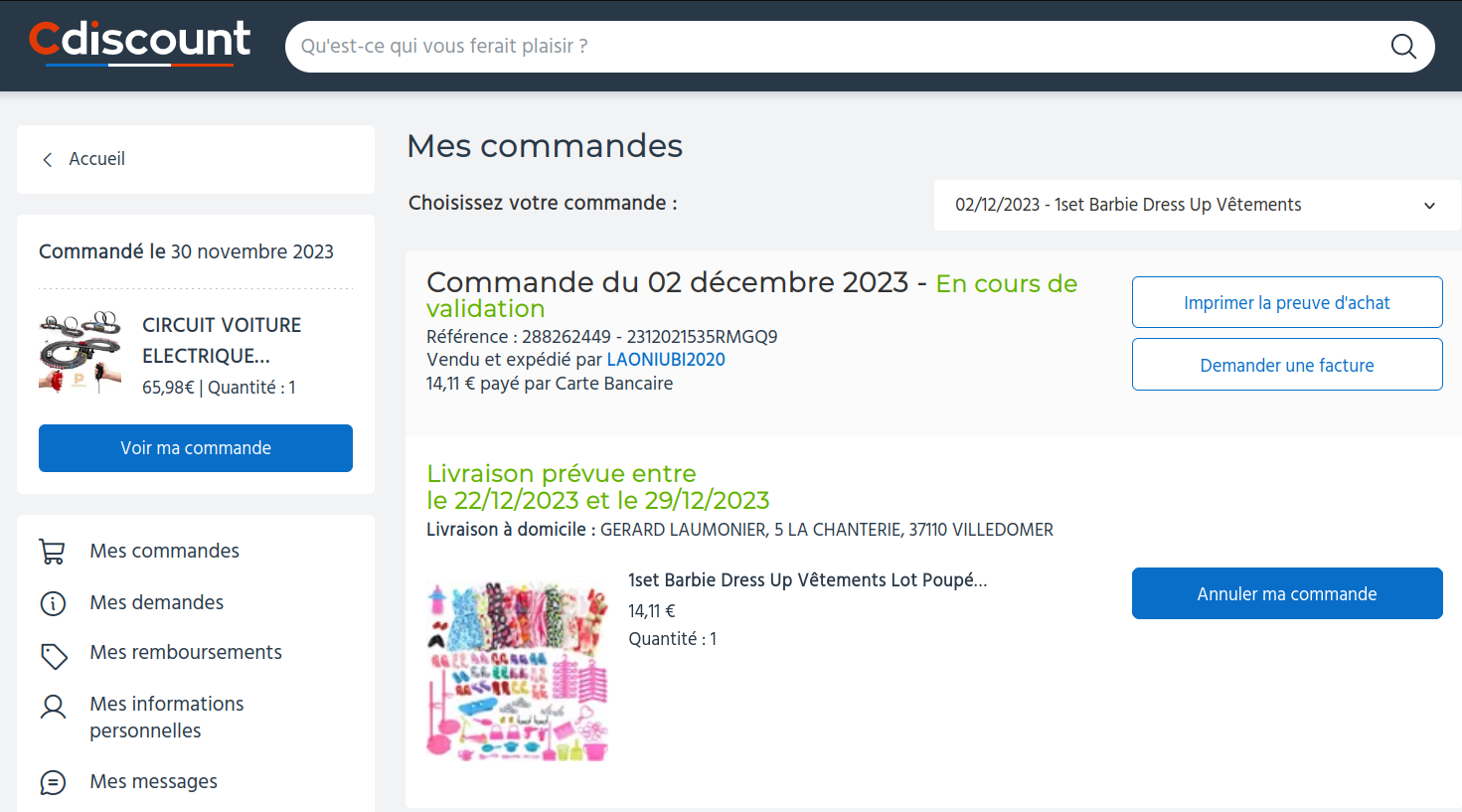Click the Barbie clothes product thumbnail
Screen dimensions: 1462x812
tap(517, 672)
